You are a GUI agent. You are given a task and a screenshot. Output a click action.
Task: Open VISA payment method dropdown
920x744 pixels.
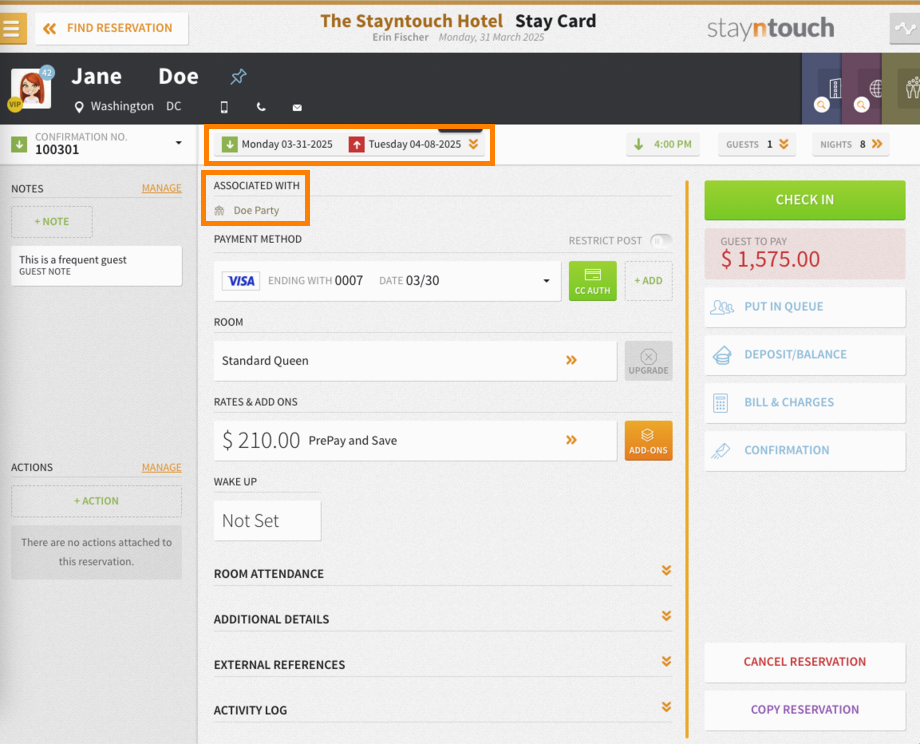coord(387,281)
